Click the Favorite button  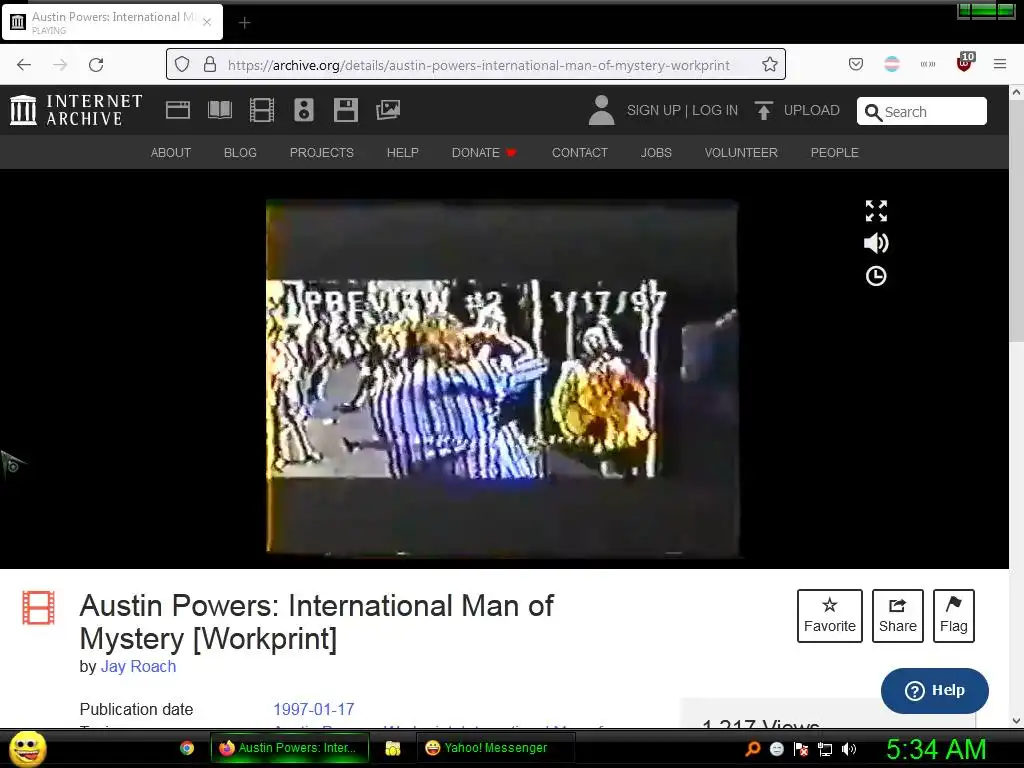point(829,616)
